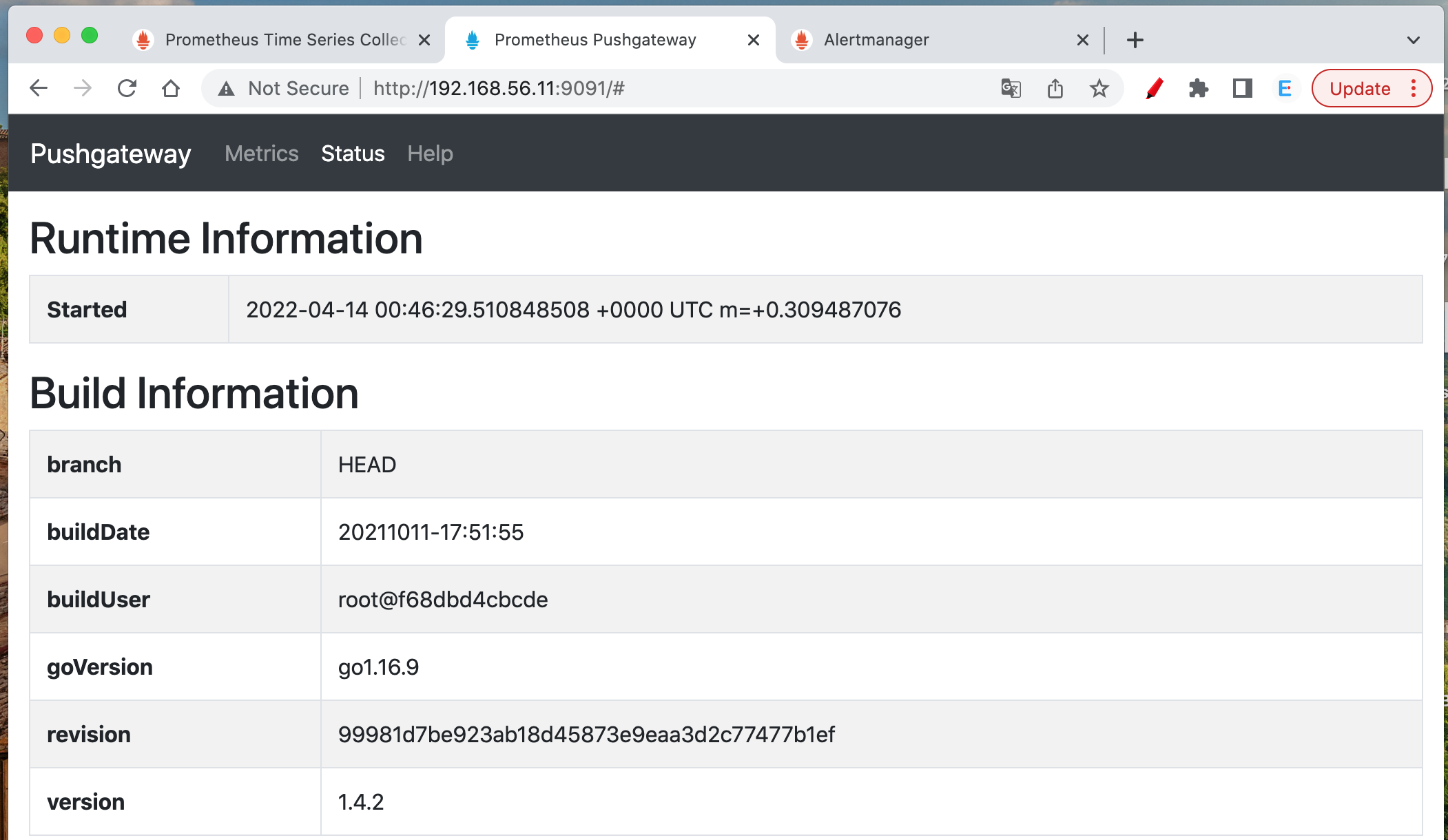The width and height of the screenshot is (1448, 840).
Task: Click the Runtime Information heading
Action: (x=226, y=238)
